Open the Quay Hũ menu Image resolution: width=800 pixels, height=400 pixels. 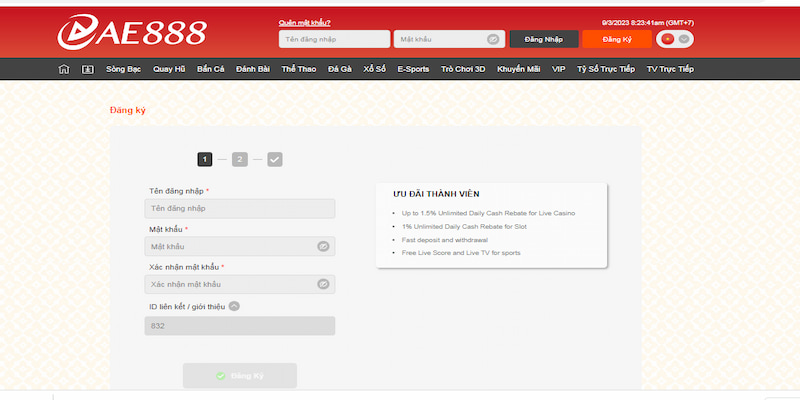(169, 69)
